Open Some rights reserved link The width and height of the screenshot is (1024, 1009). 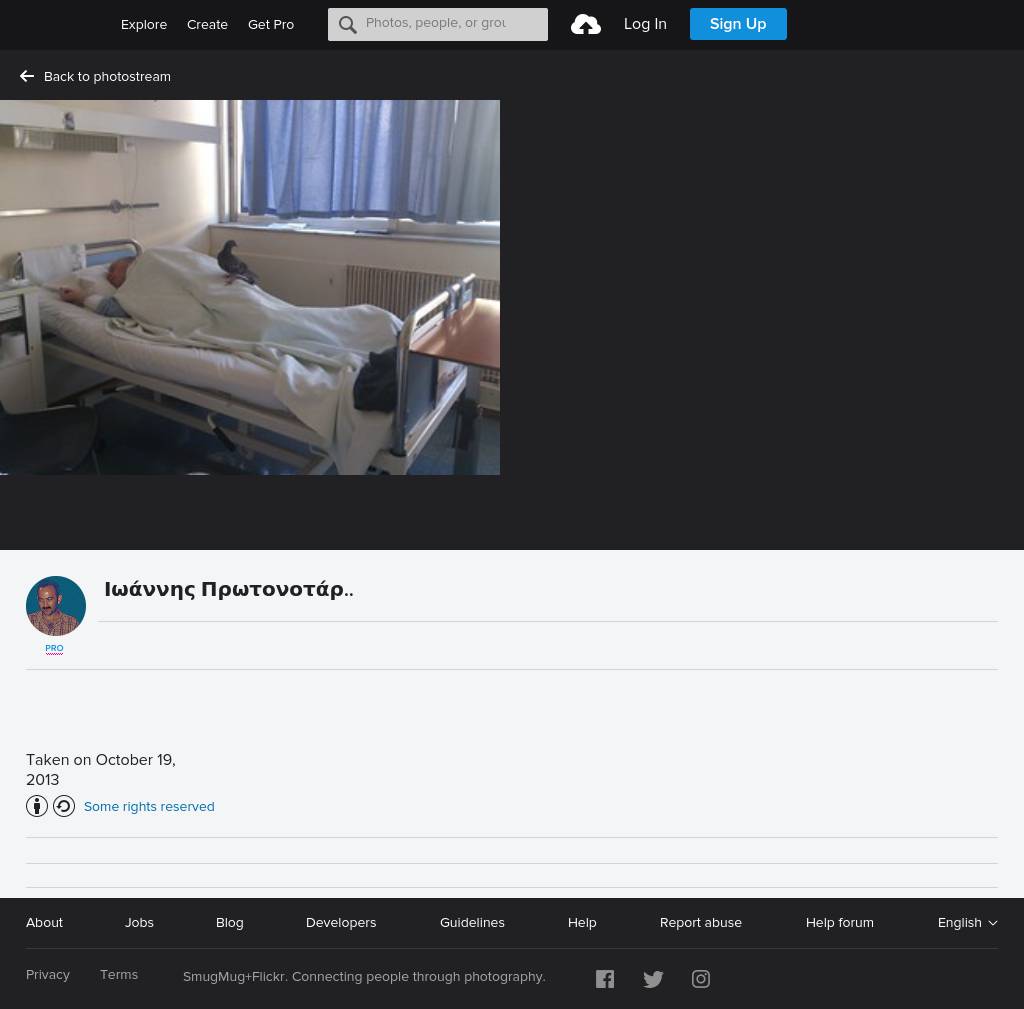[x=149, y=807]
